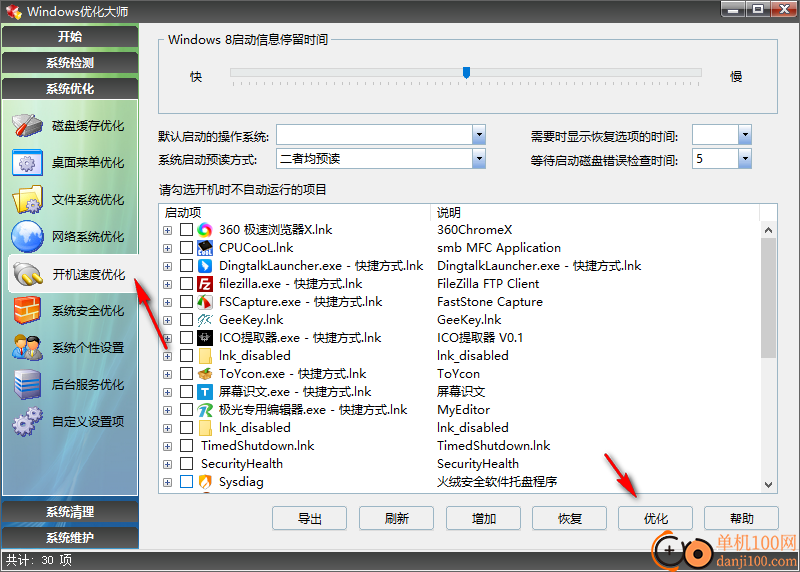Click the 帮助 button

[741, 518]
